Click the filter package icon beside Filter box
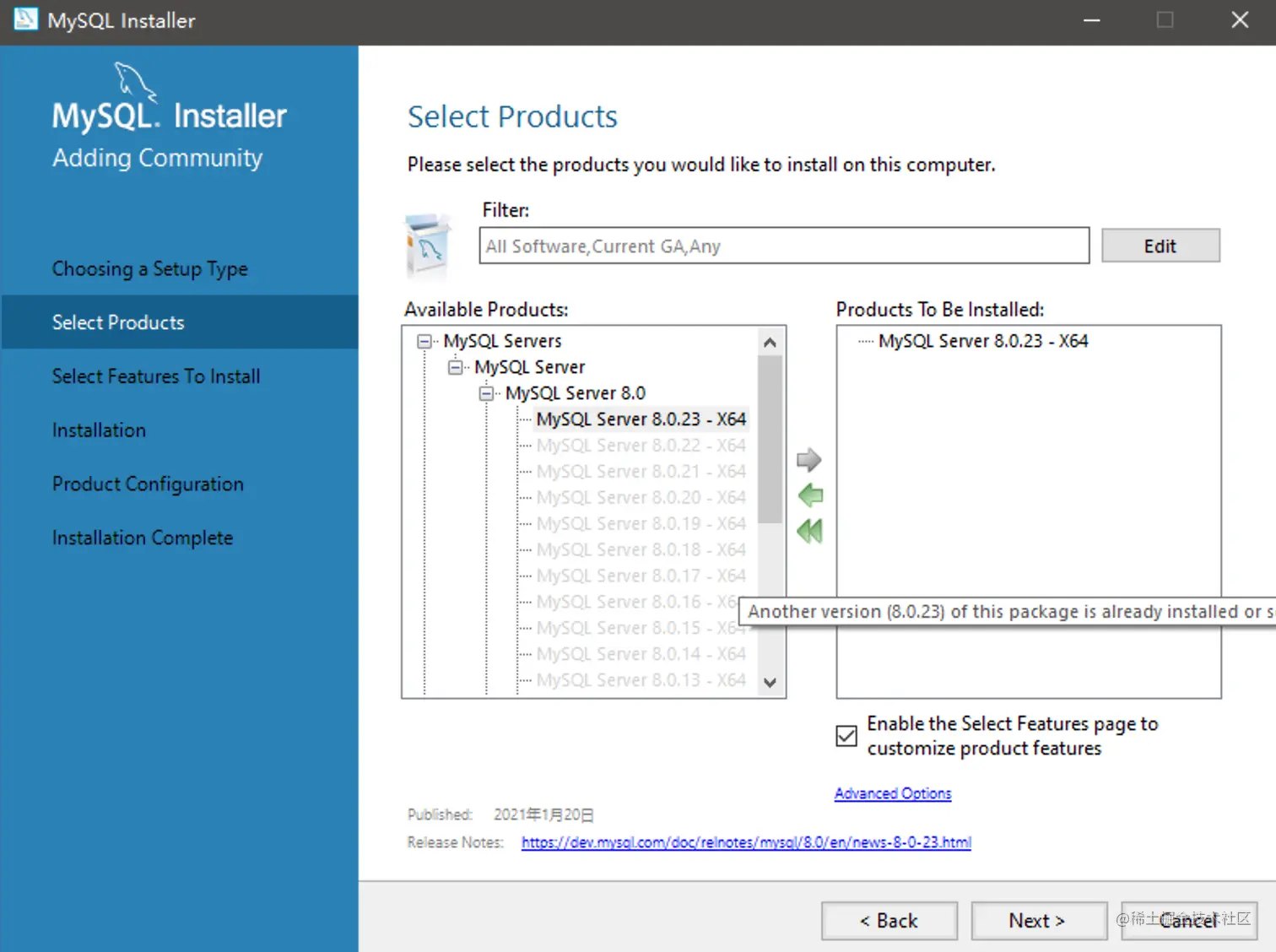1276x952 pixels. point(428,246)
